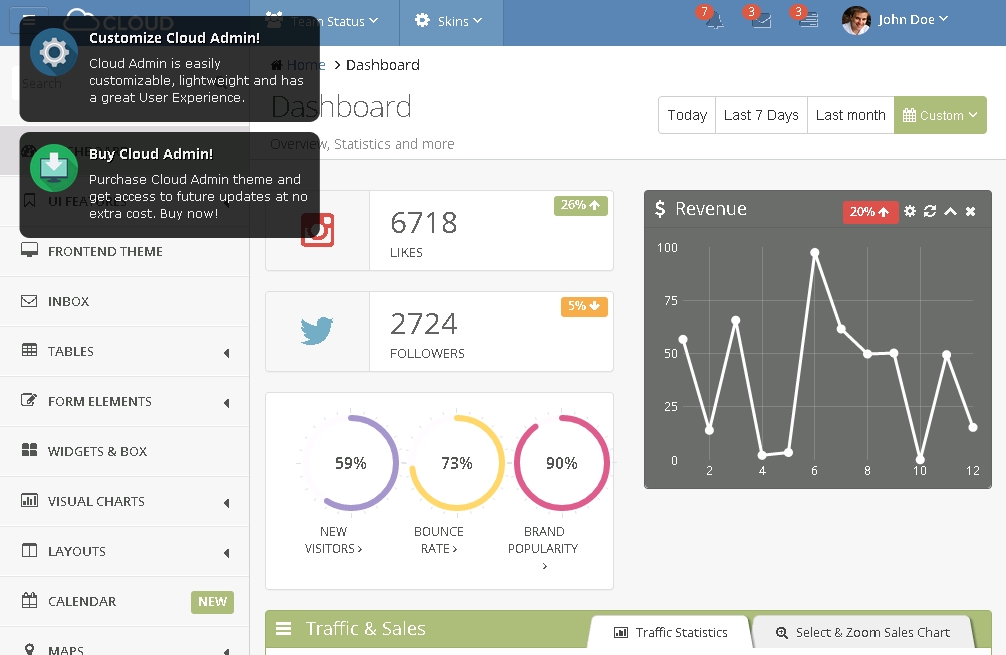Open the Skins dropdown
Viewport: 1006px width, 655px height.
[448, 21]
